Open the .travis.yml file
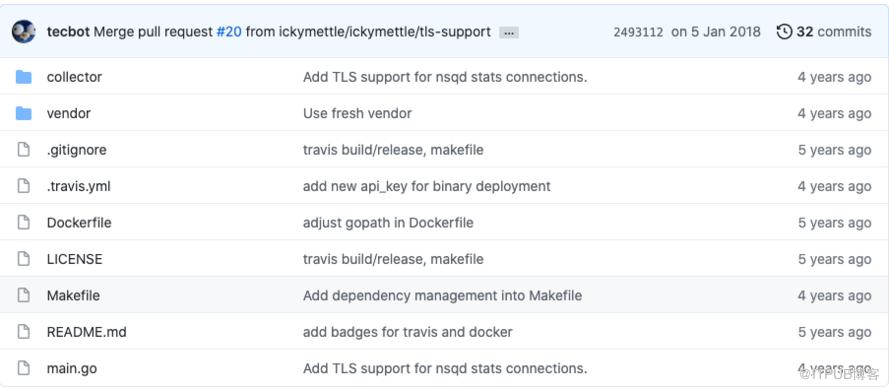The height and width of the screenshot is (389, 889). 78,186
